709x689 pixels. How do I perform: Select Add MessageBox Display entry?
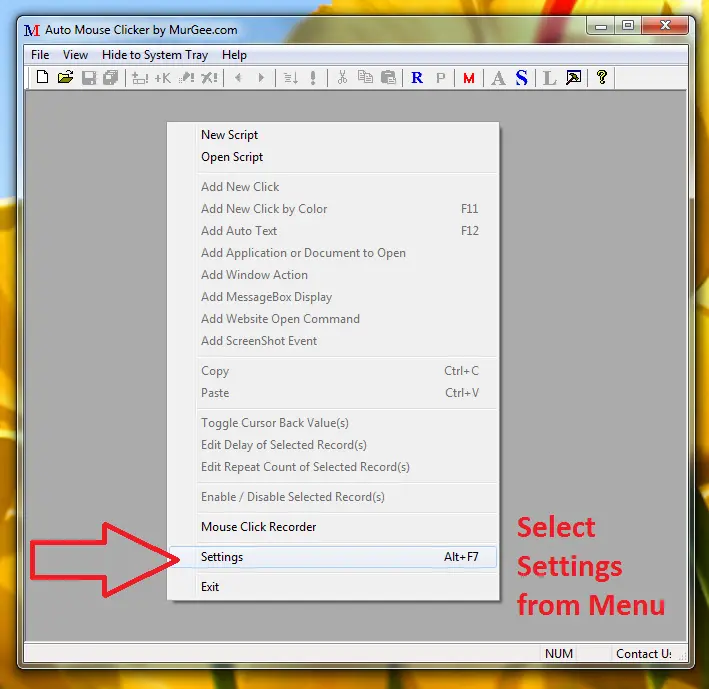(333, 297)
